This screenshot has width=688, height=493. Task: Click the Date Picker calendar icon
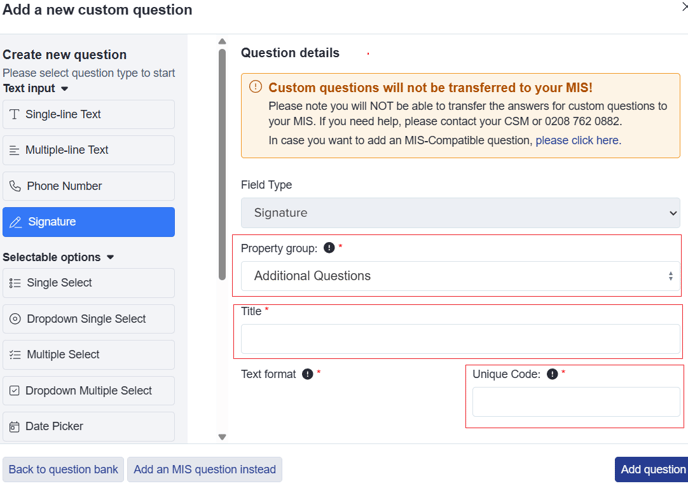pos(14,427)
